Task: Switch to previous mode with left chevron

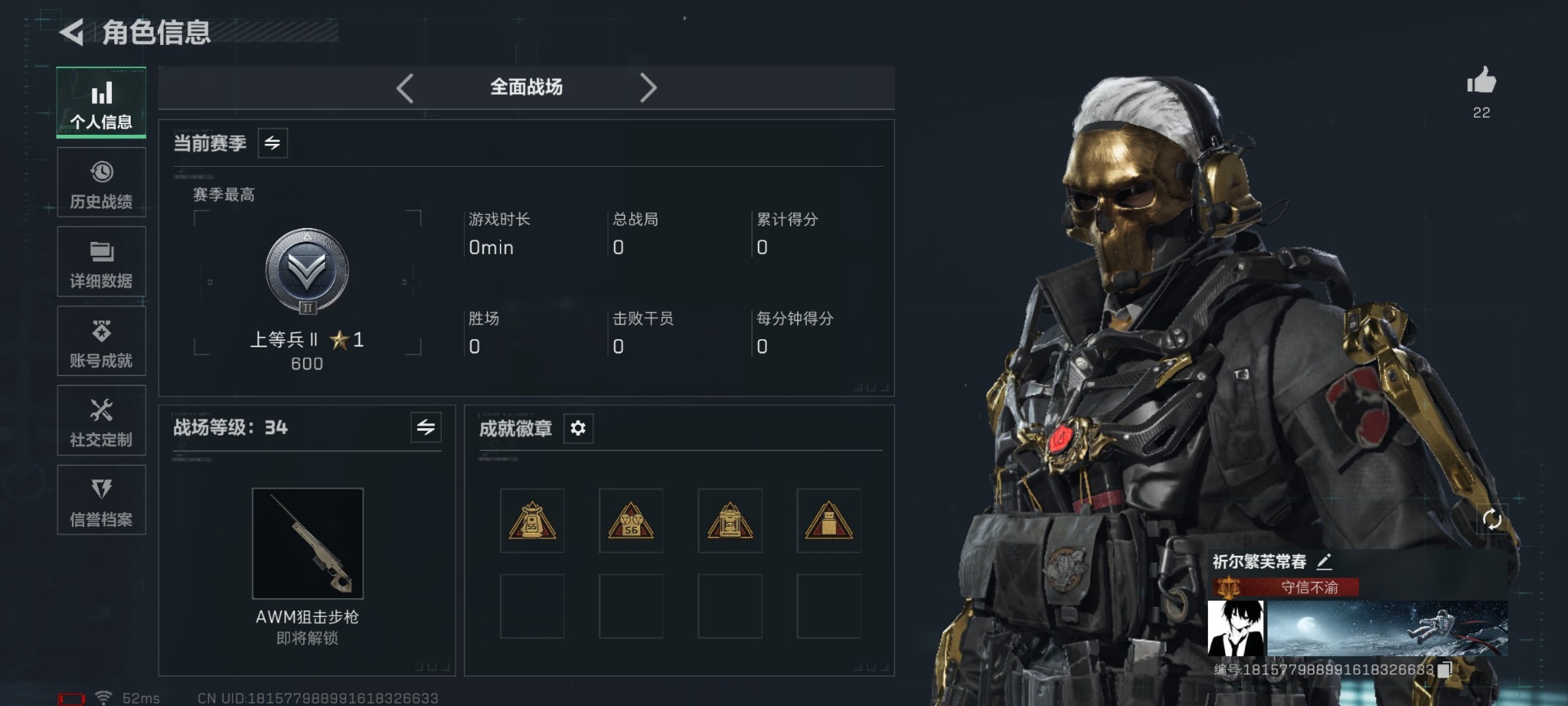Action: pos(405,87)
